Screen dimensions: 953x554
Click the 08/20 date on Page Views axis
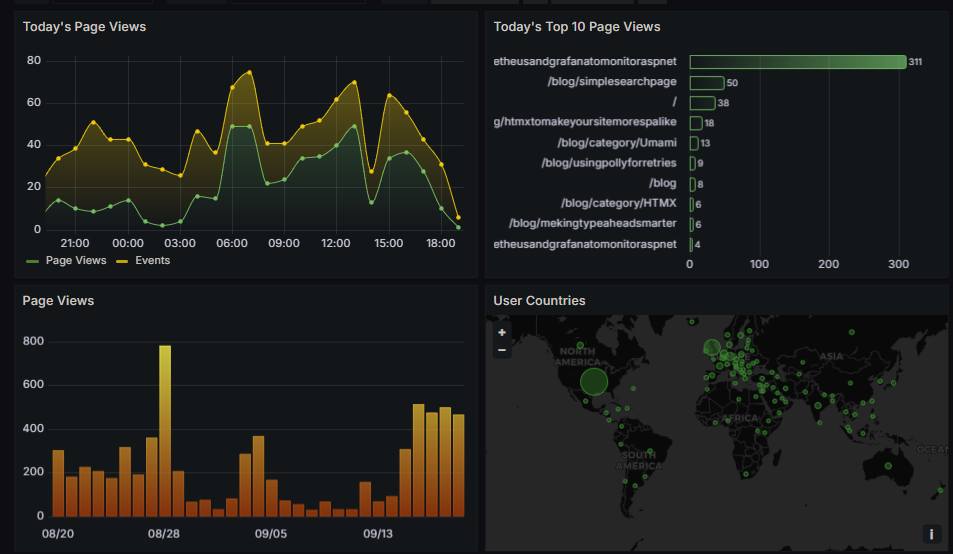pos(58,534)
